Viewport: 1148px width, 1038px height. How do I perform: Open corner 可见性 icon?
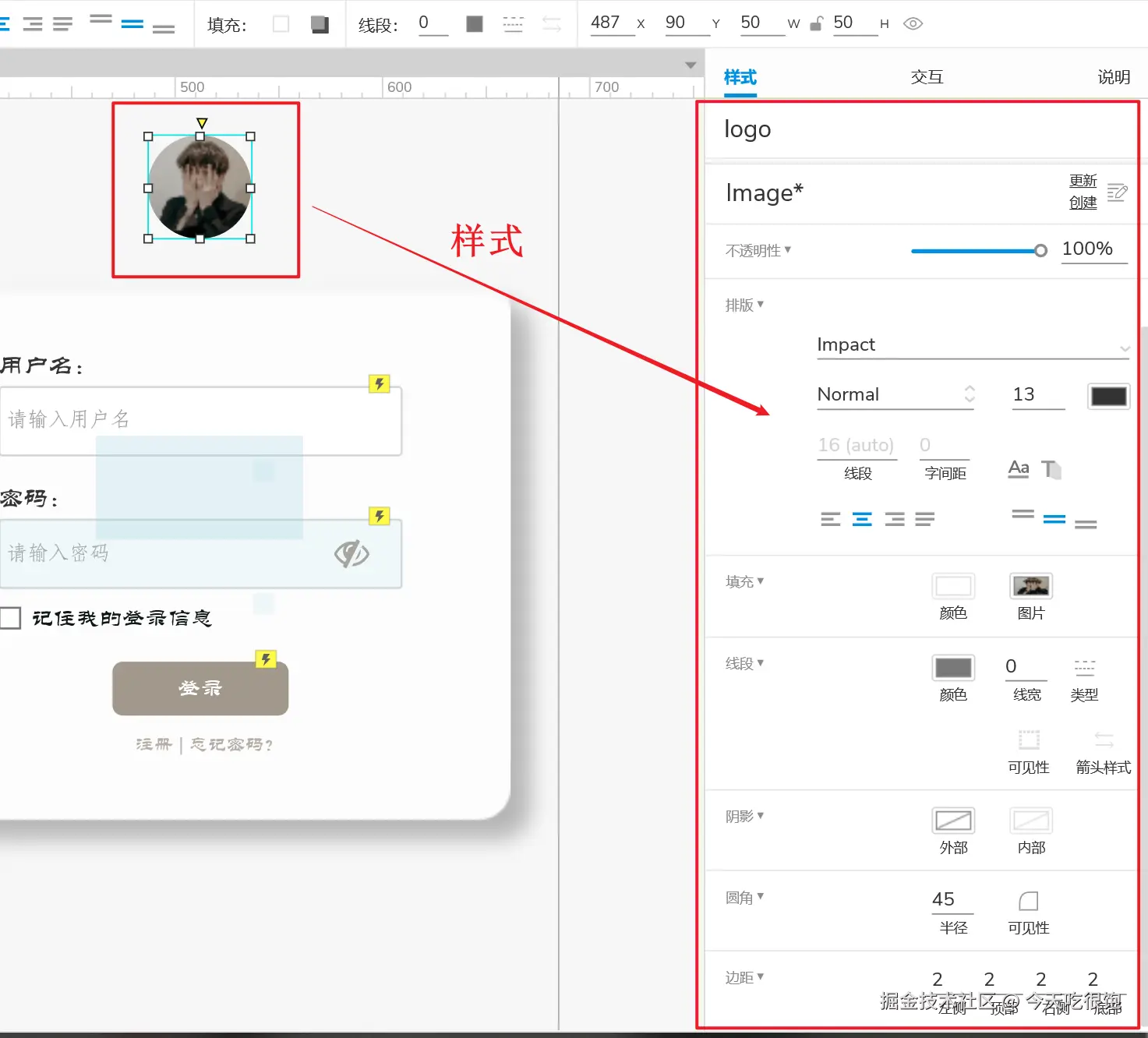(x=1029, y=901)
